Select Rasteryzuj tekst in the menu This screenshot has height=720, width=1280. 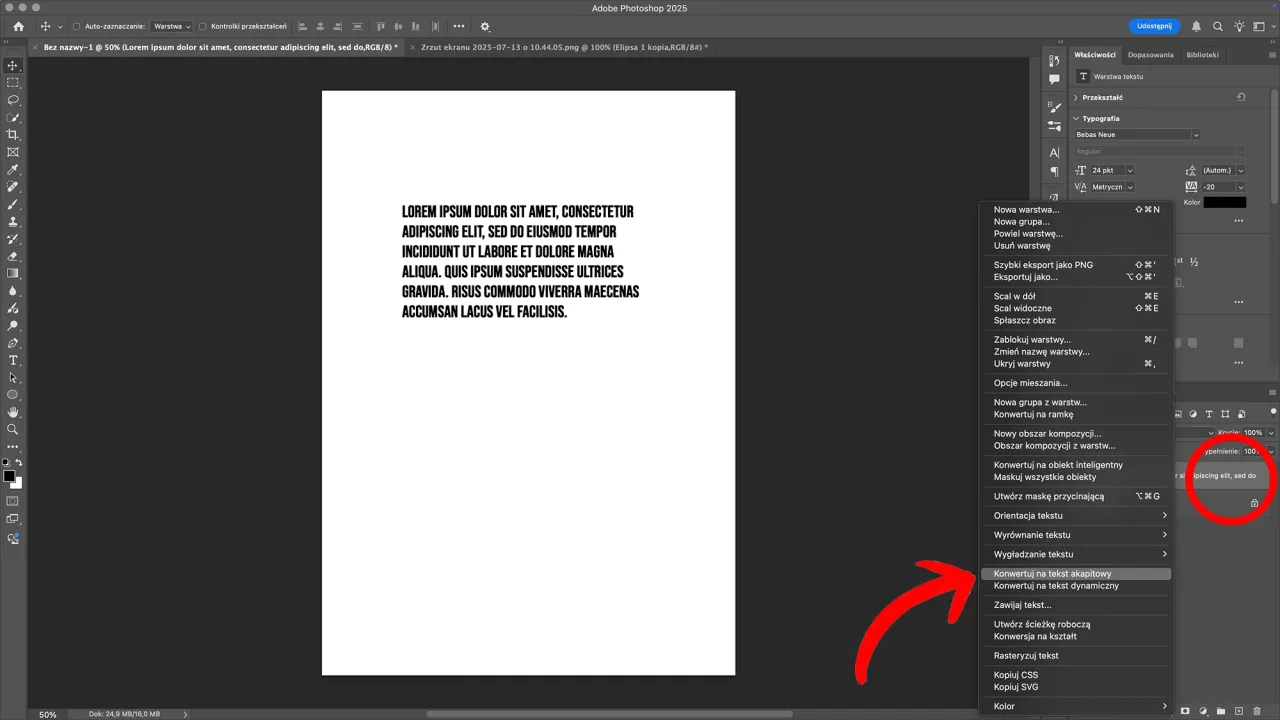[x=1026, y=655]
